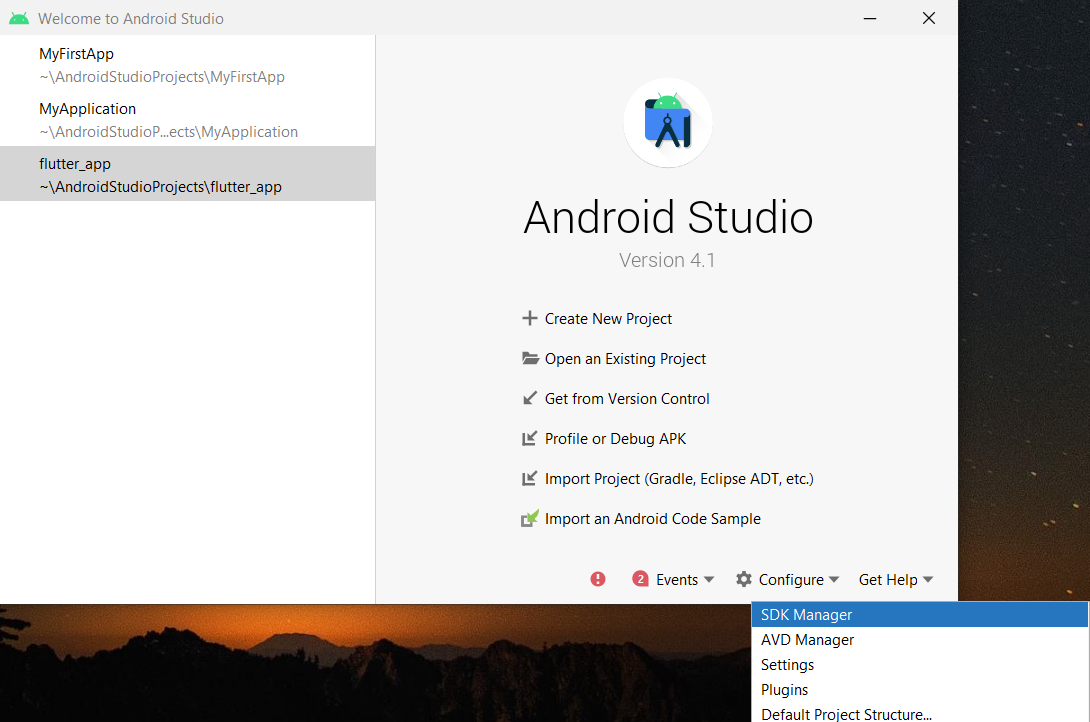1090x722 pixels.
Task: Click the folder icon beside Open an Existing Project
Action: pyautogui.click(x=530, y=359)
